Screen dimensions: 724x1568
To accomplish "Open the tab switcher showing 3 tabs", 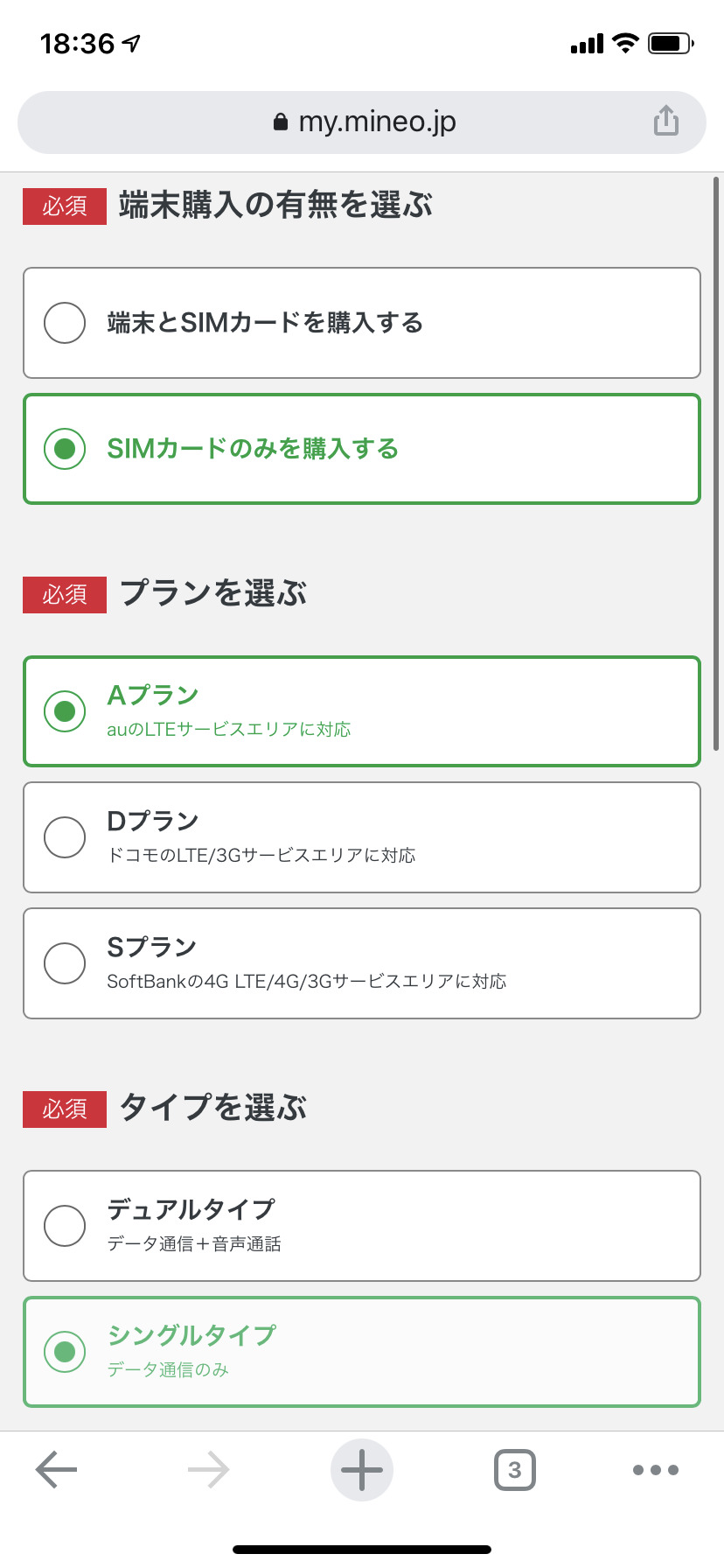I will [x=514, y=1470].
